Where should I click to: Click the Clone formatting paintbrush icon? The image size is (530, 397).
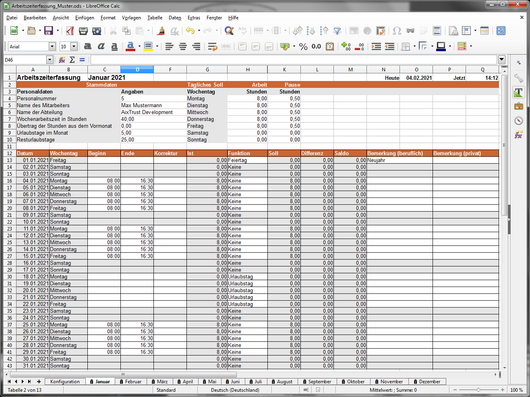[161, 31]
